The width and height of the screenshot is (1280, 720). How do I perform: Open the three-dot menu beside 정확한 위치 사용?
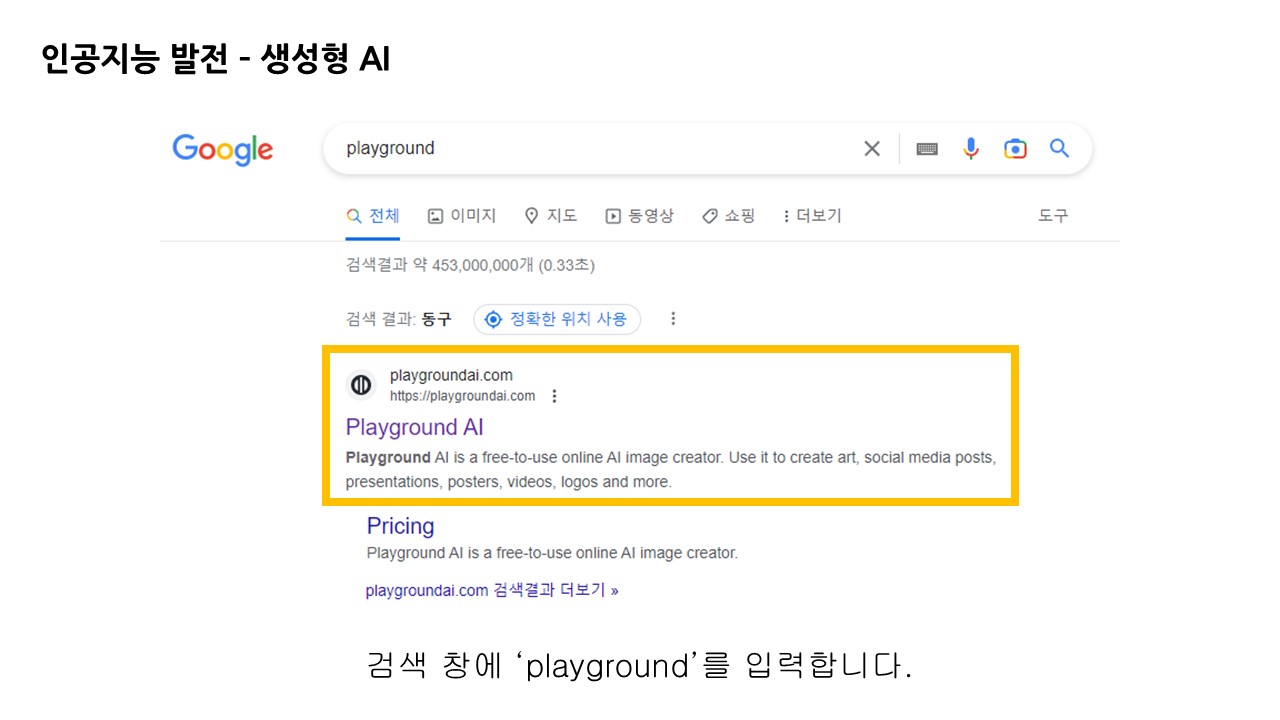pos(673,319)
